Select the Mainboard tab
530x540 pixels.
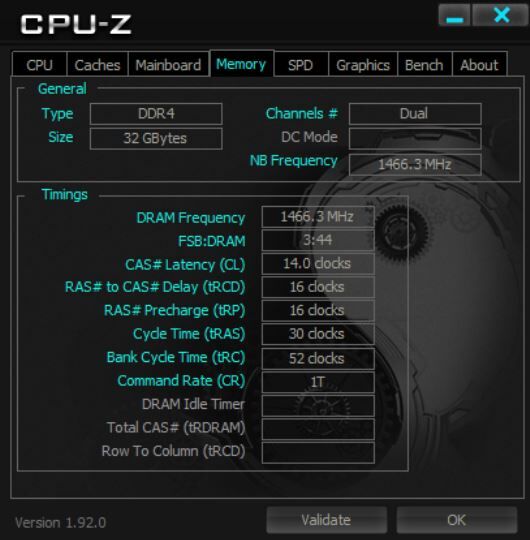point(168,64)
